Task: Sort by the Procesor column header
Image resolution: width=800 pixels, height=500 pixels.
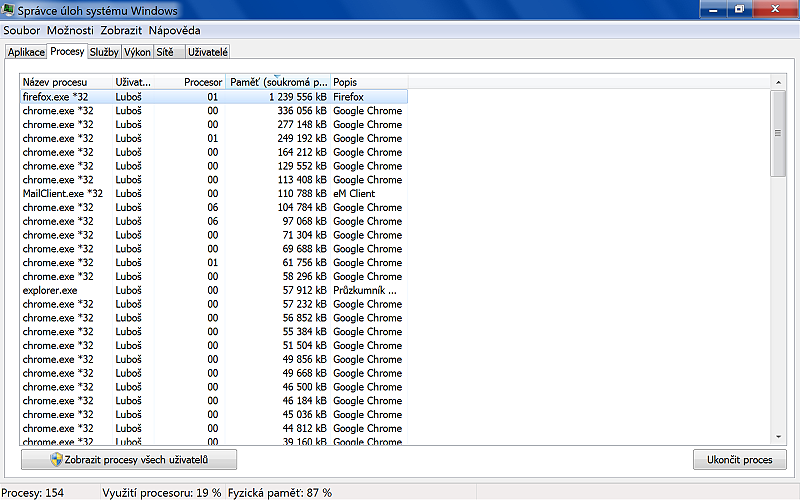Action: (202, 82)
